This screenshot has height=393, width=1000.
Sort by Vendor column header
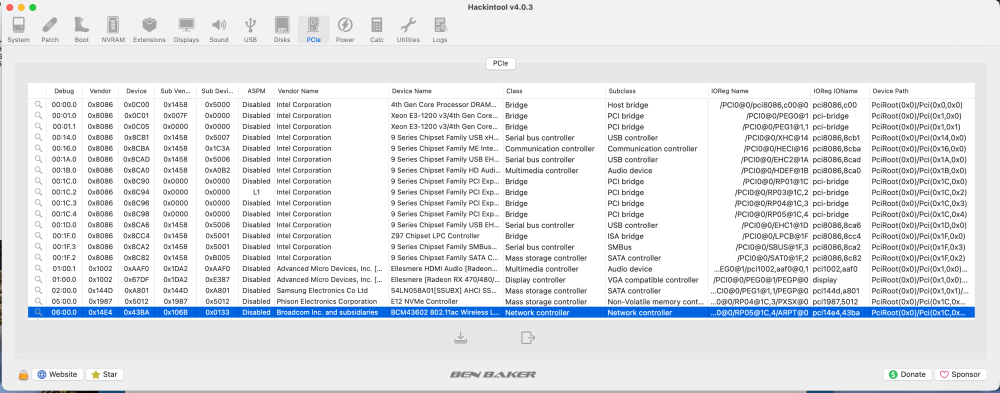coord(100,91)
